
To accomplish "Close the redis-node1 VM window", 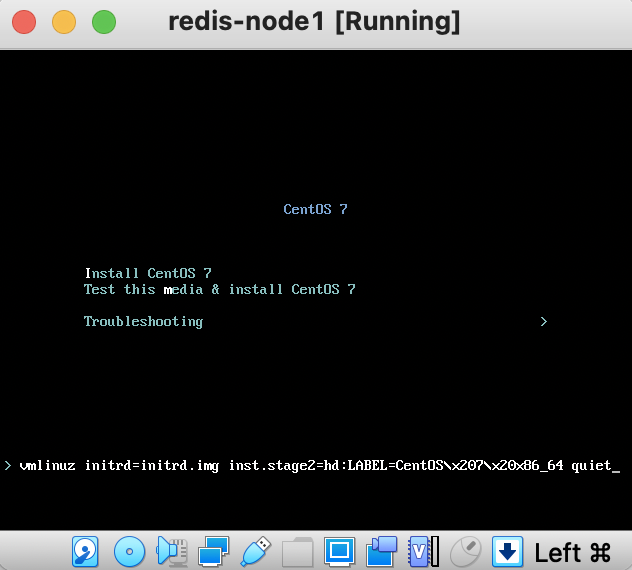I will 24,22.
